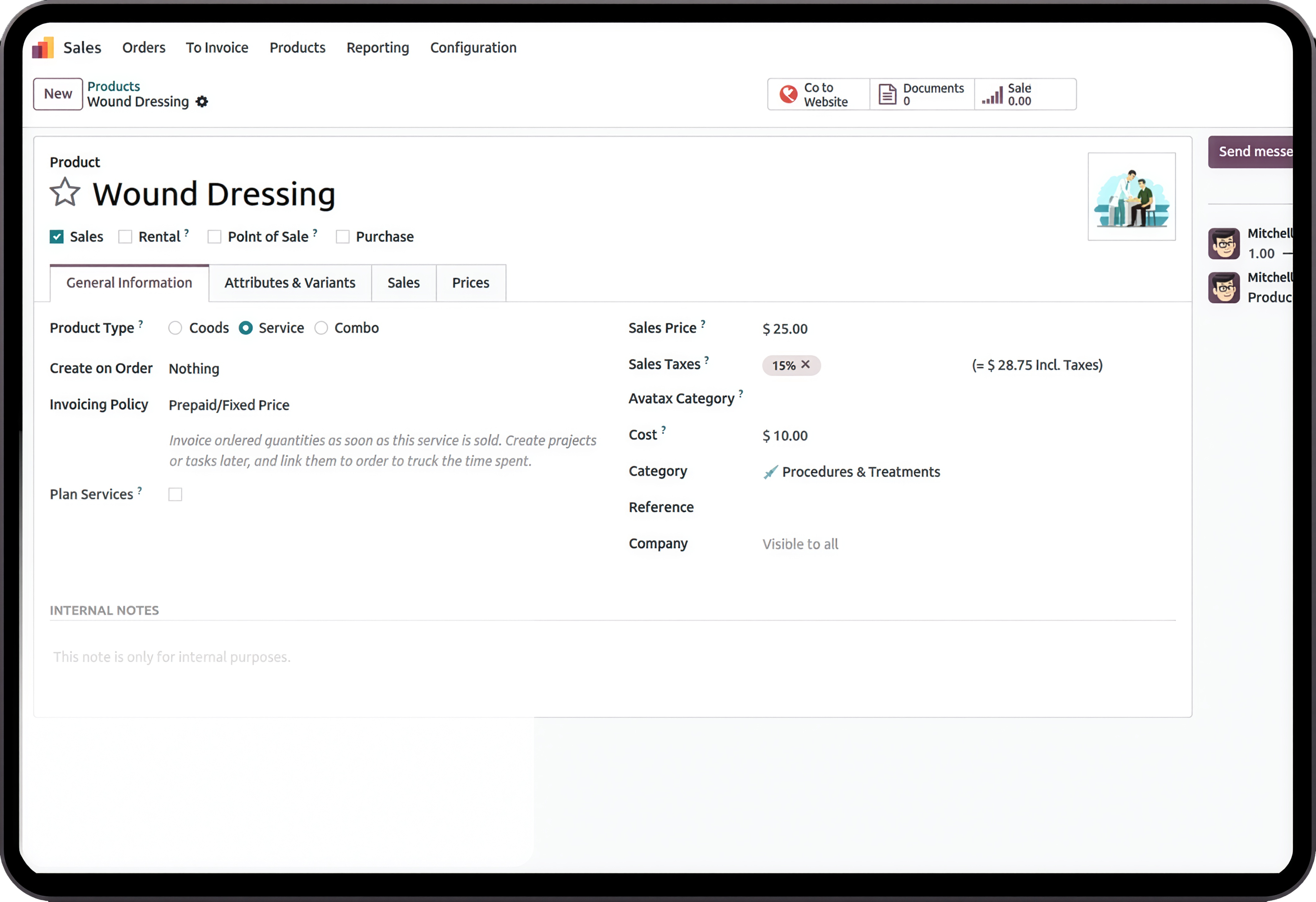1316x902 pixels.
Task: Toggle the Plan Services checkbox
Action: click(x=176, y=495)
